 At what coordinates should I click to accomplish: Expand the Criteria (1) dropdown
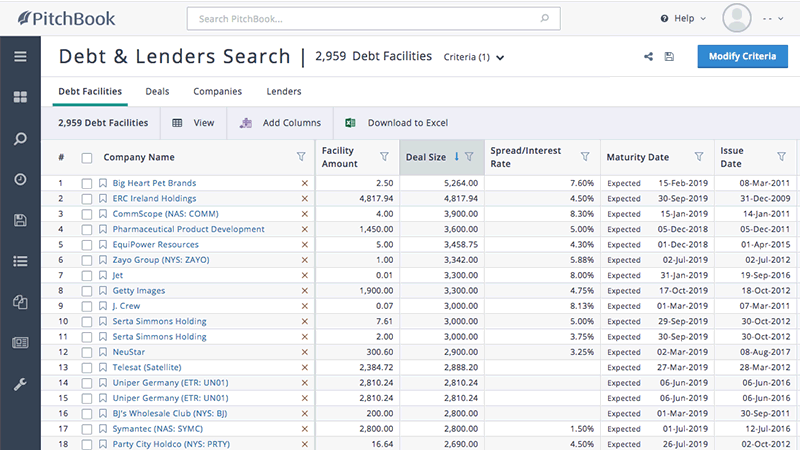click(x=473, y=57)
